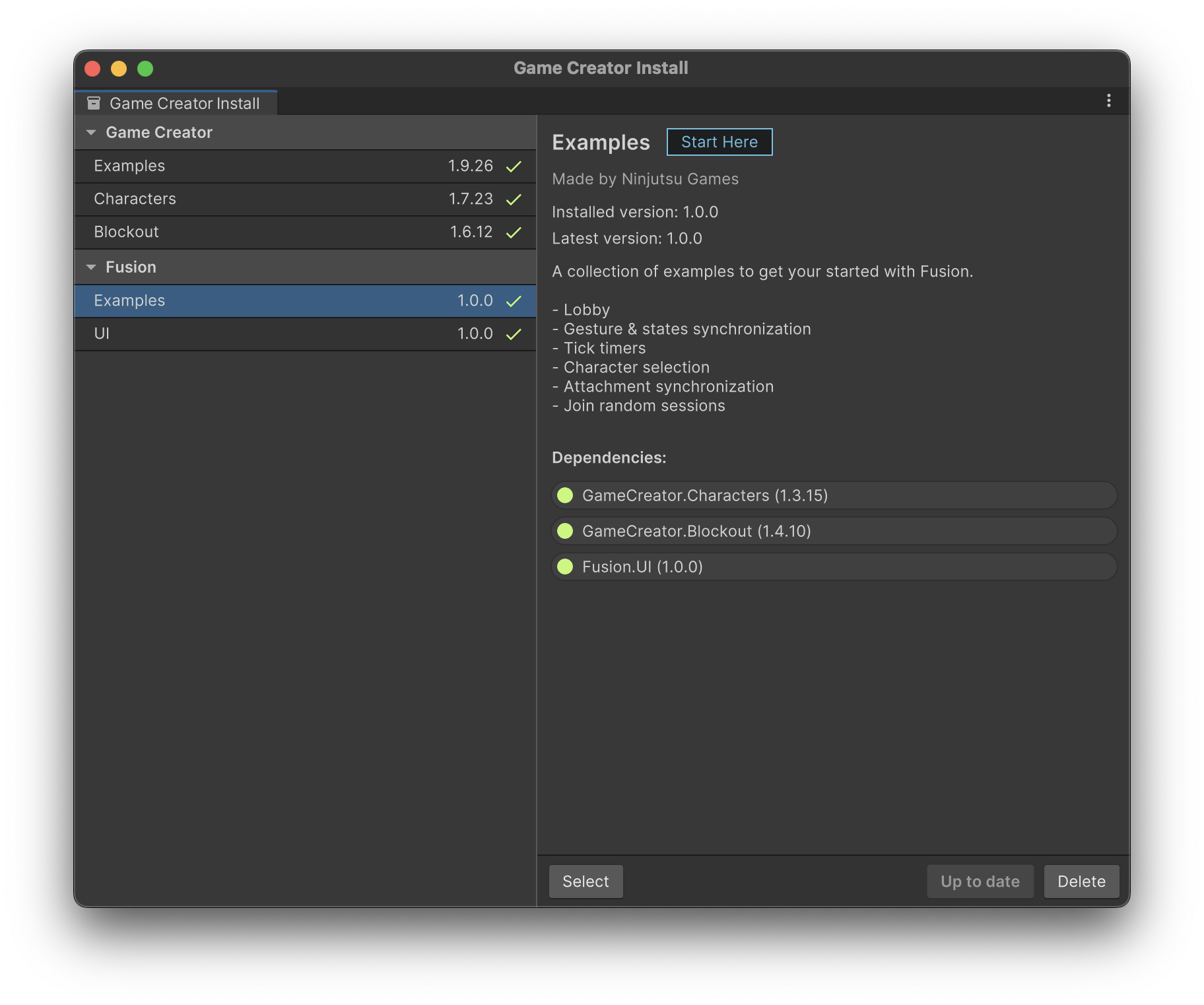The image size is (1204, 1005).
Task: Open the Start Here link
Action: pyautogui.click(x=719, y=142)
